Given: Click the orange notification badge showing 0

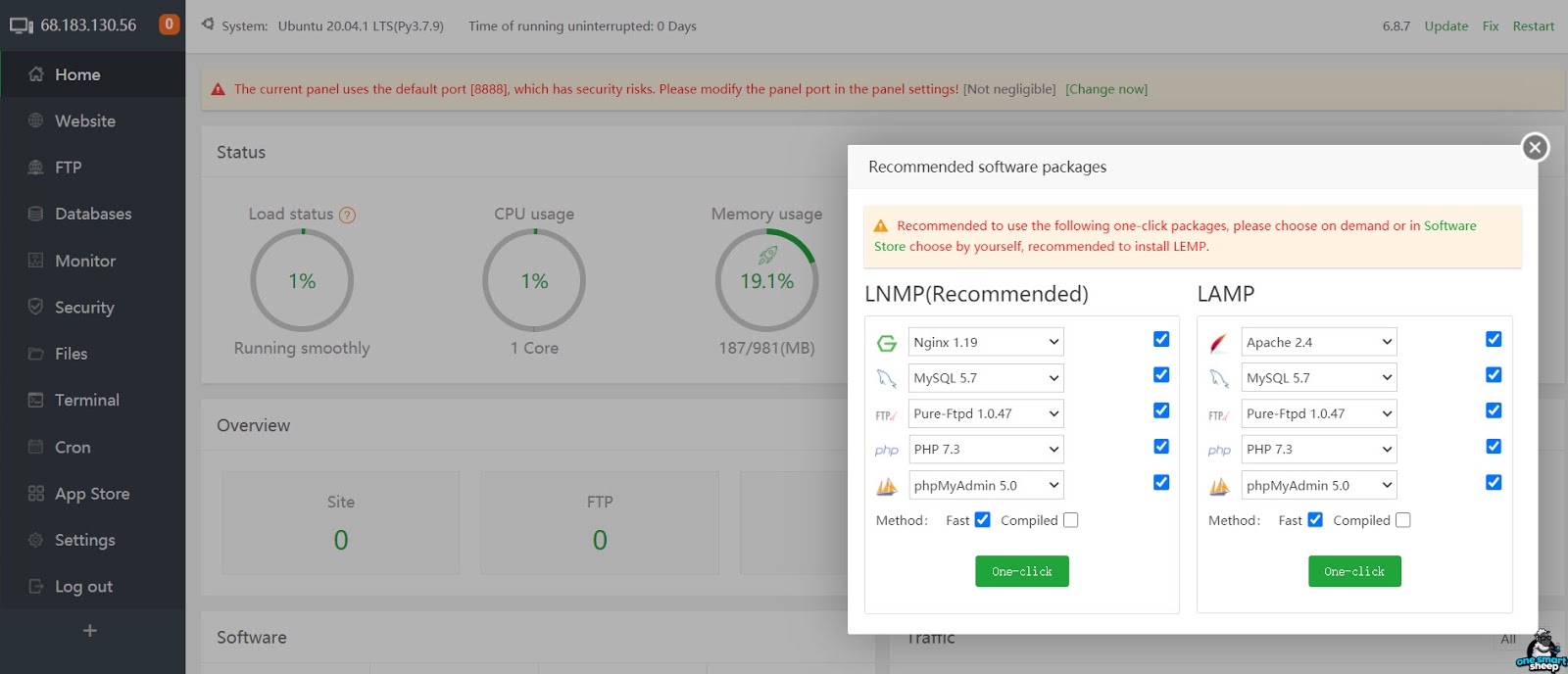Looking at the screenshot, I should click(170, 24).
